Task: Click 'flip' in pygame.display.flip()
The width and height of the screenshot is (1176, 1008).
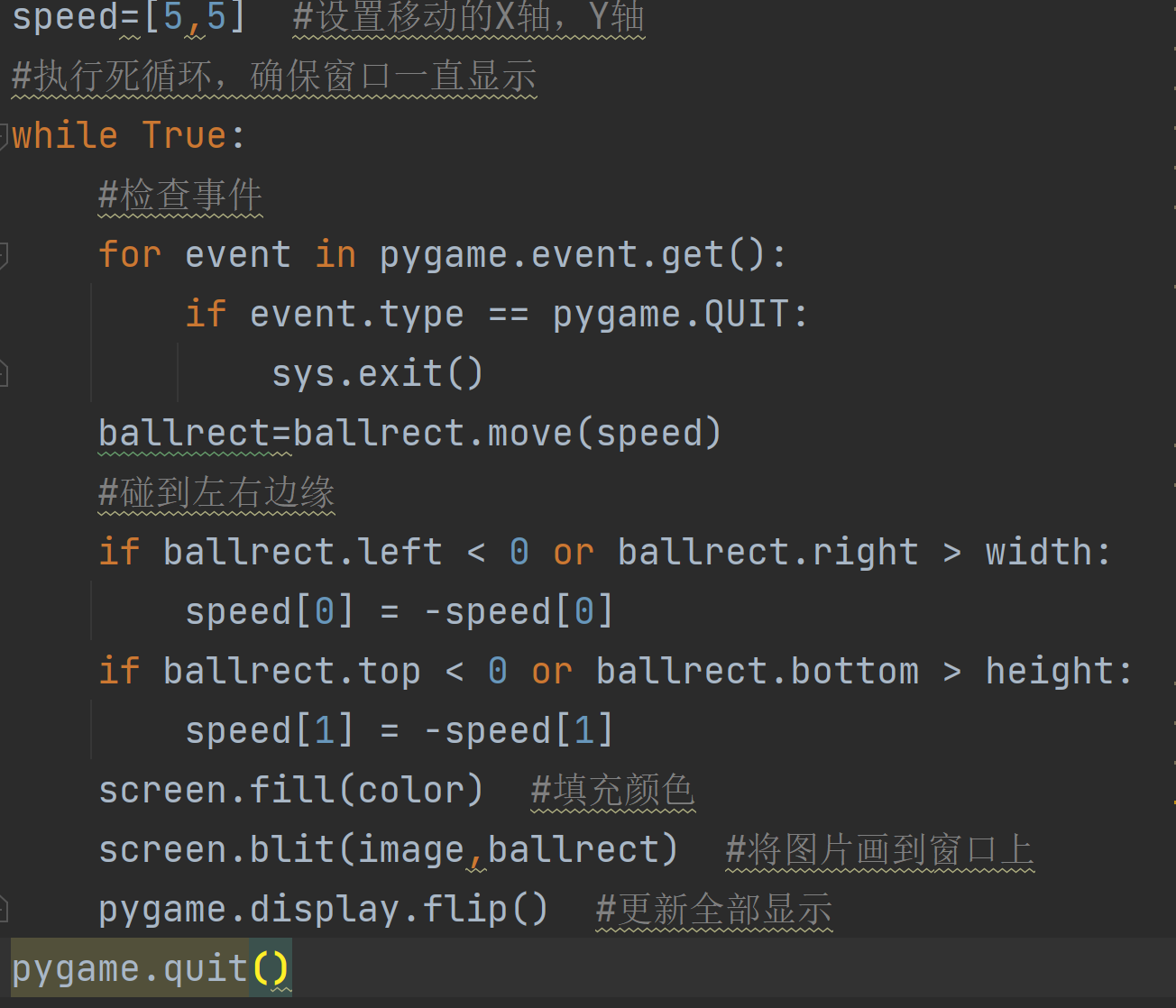Action: [x=465, y=910]
